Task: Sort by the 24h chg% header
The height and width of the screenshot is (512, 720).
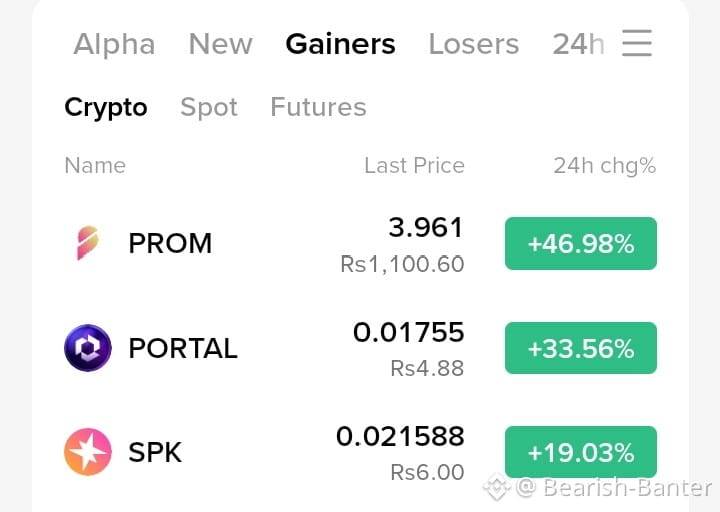Action: click(605, 166)
